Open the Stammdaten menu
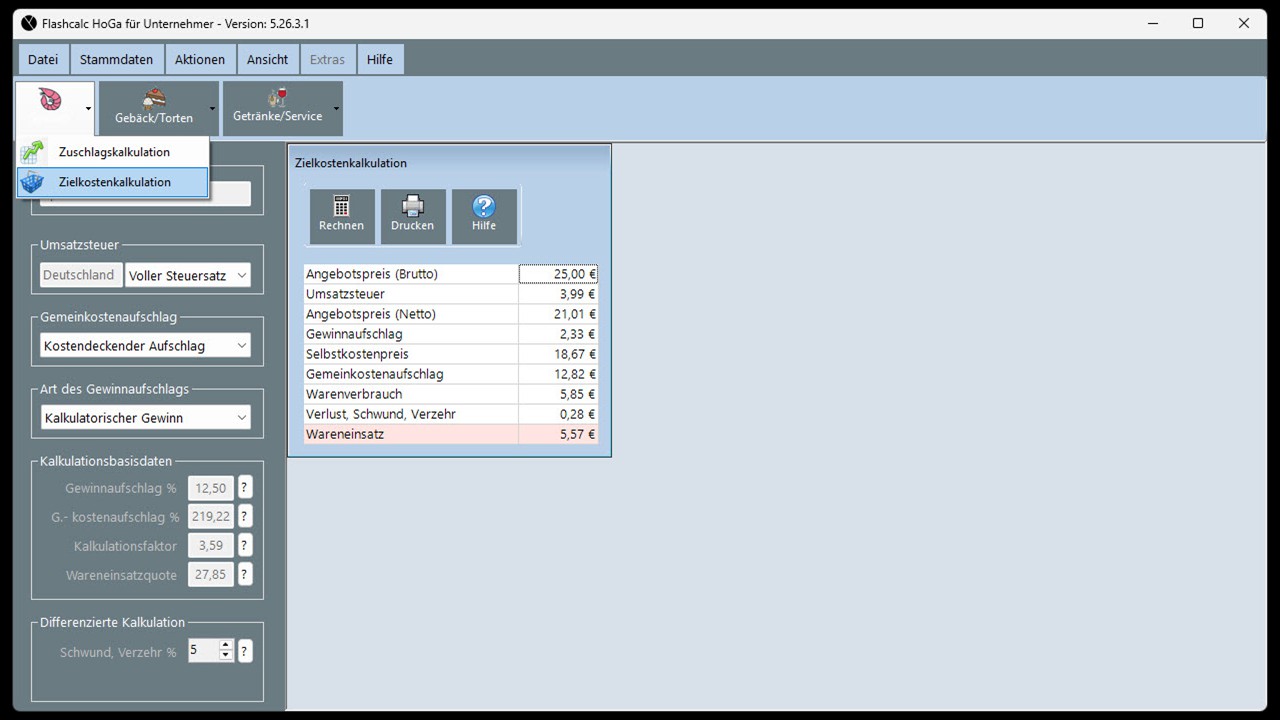This screenshot has height=720, width=1280. 116,59
